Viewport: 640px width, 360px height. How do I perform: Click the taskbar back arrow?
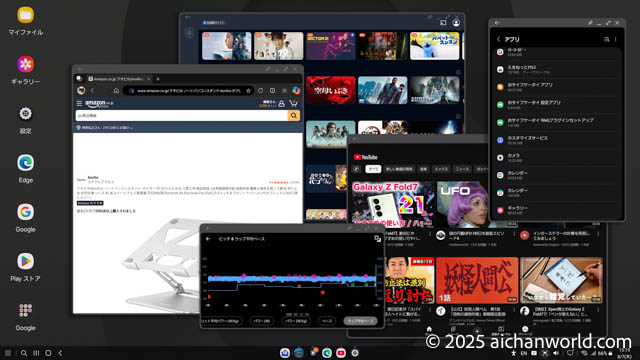tap(60, 353)
